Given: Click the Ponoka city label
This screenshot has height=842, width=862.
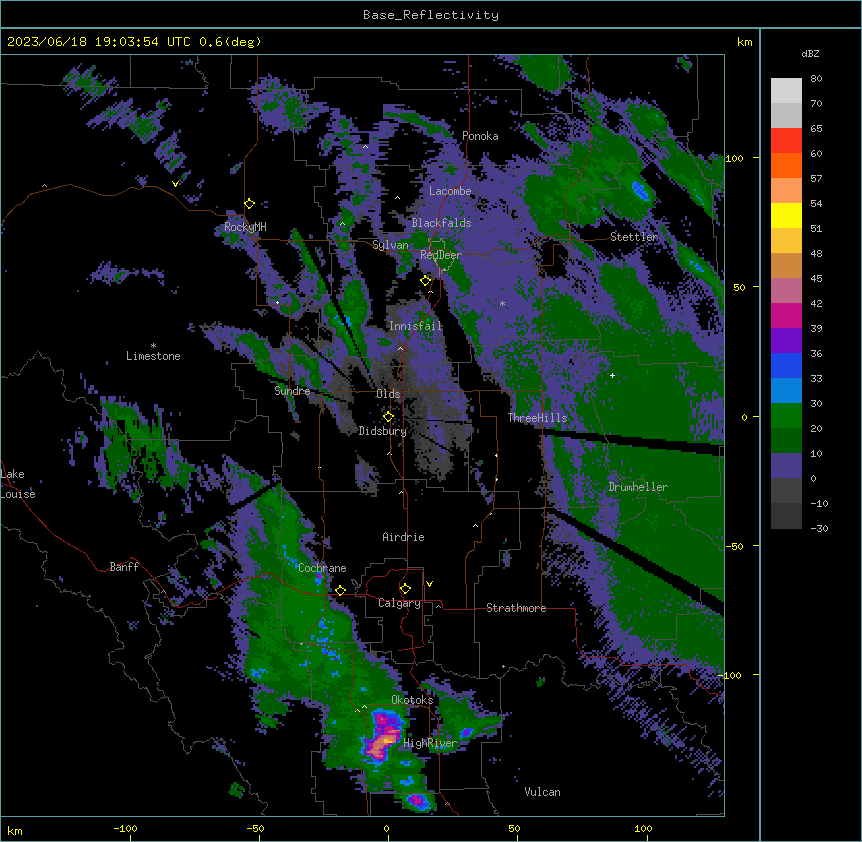Looking at the screenshot, I should [480, 136].
